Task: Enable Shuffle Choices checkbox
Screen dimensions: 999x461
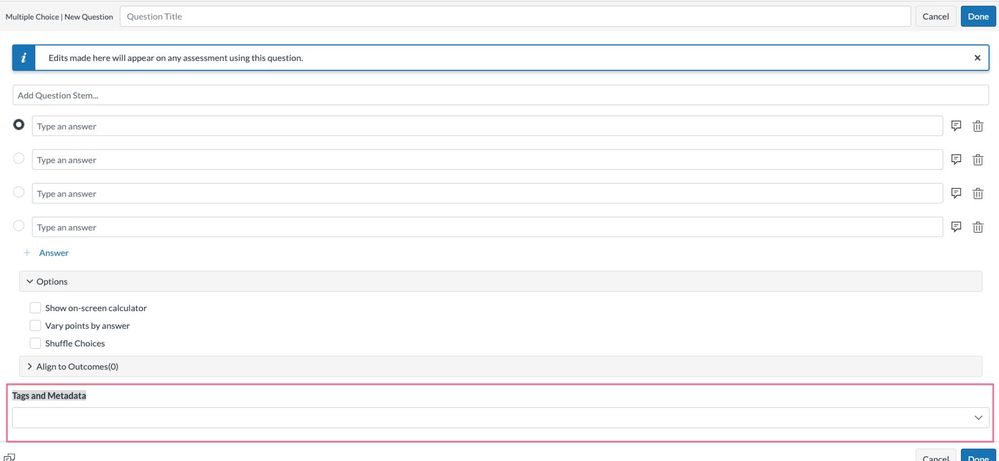Action: (x=36, y=343)
